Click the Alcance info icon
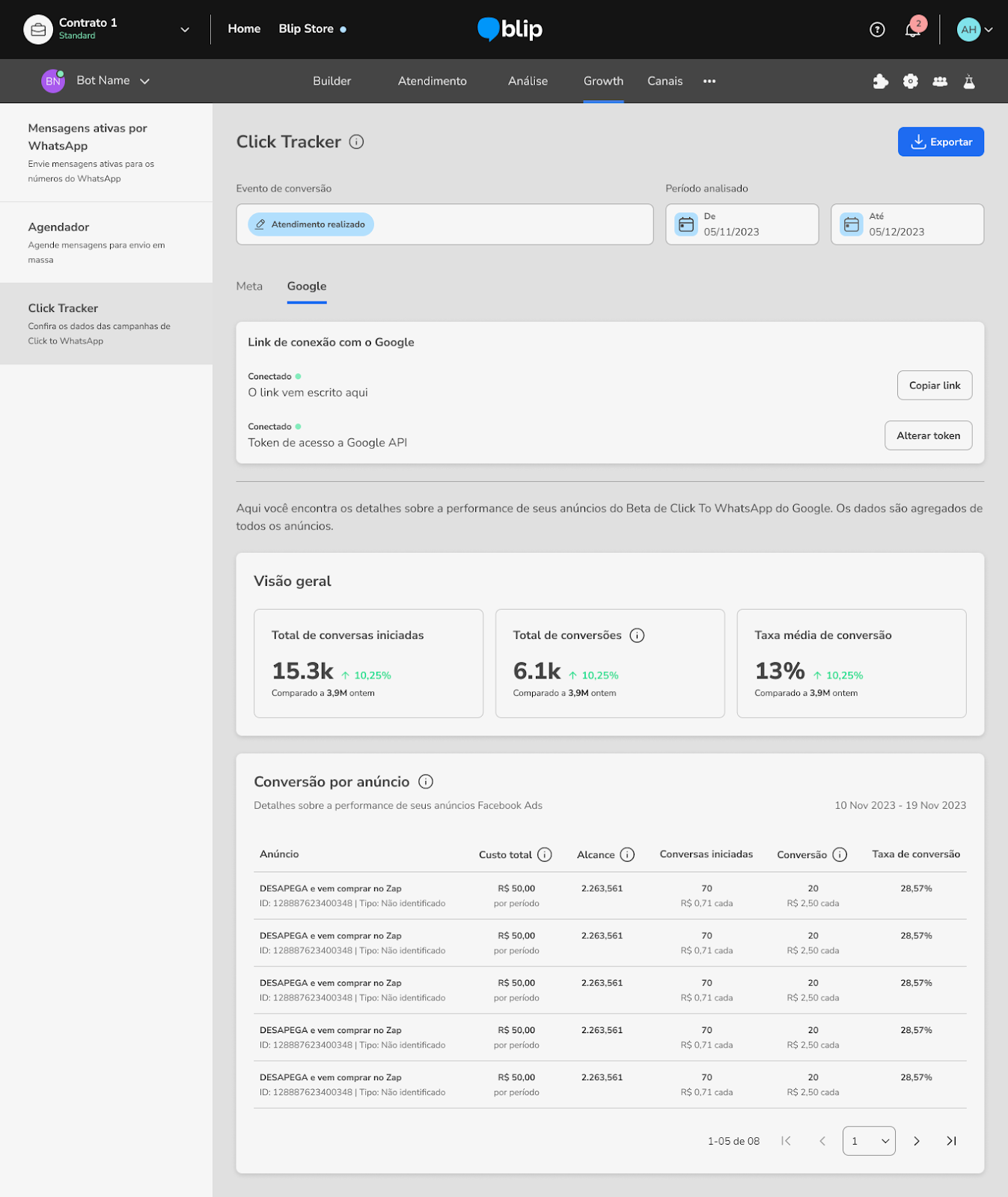1008x1197 pixels. tap(627, 854)
